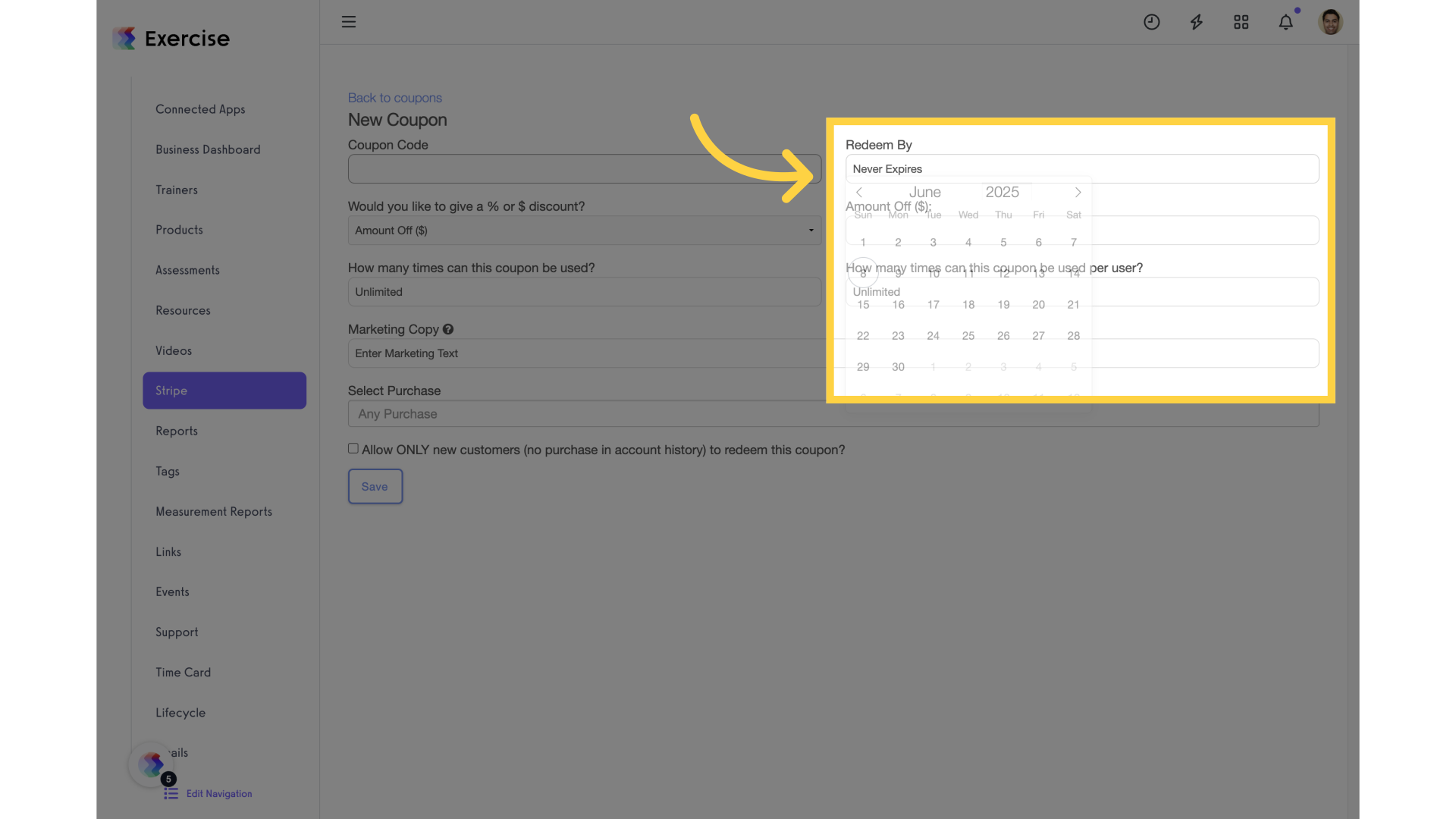The width and height of the screenshot is (1456, 819).
Task: Click the coupon usage limit Unlimited field
Action: (x=585, y=292)
